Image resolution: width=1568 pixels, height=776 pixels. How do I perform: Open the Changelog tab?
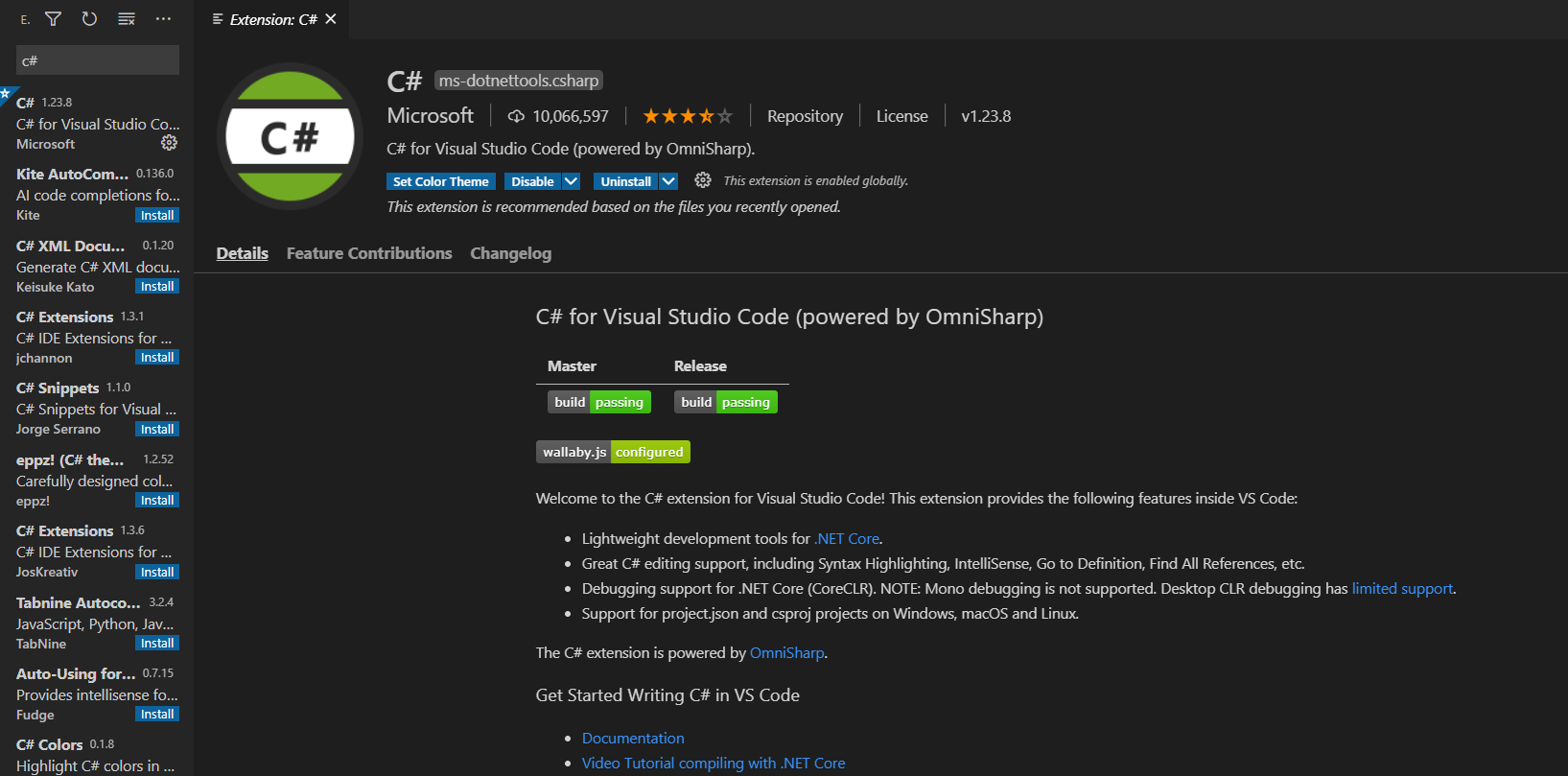click(510, 253)
